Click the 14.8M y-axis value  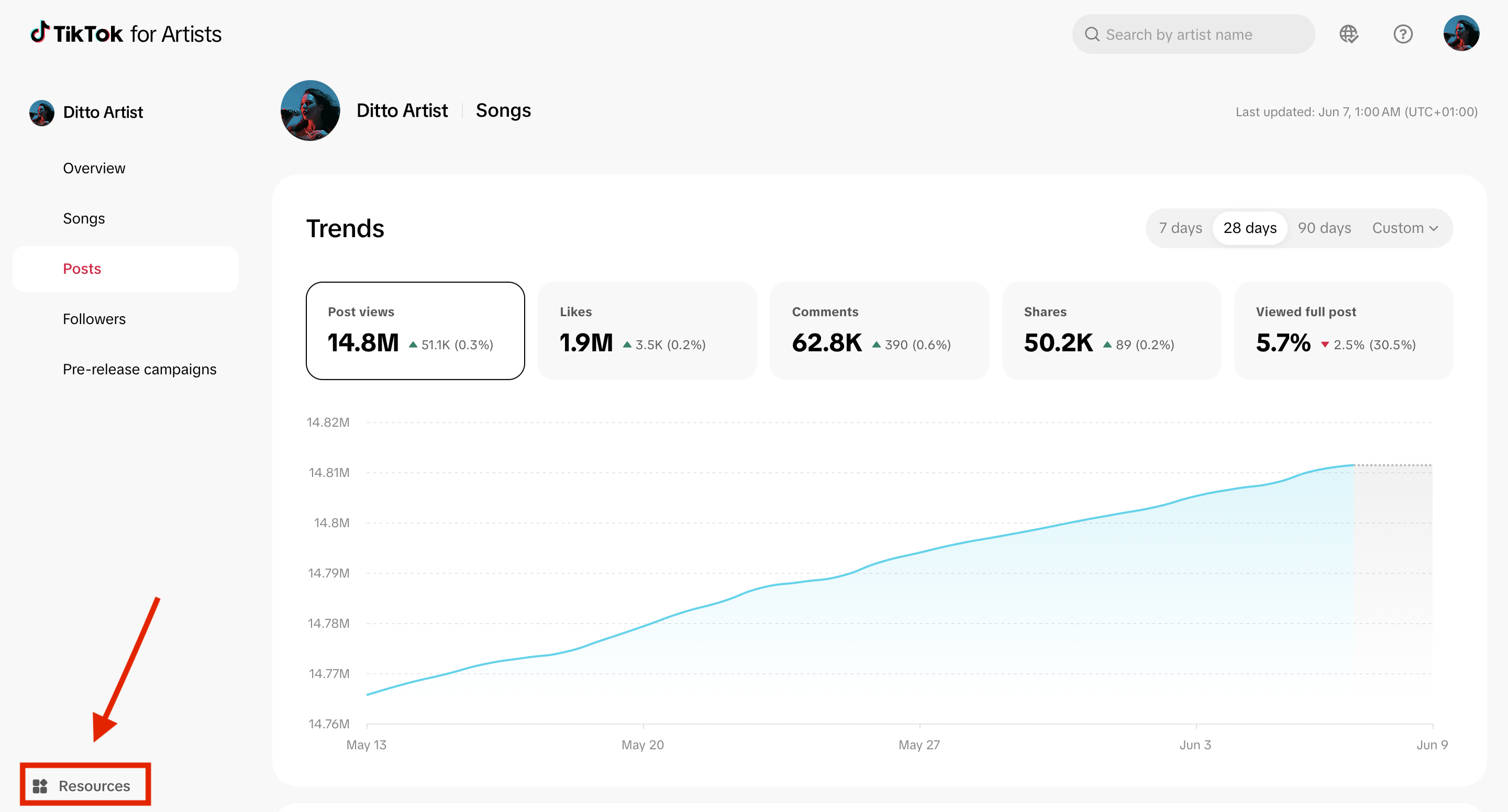[x=332, y=523]
